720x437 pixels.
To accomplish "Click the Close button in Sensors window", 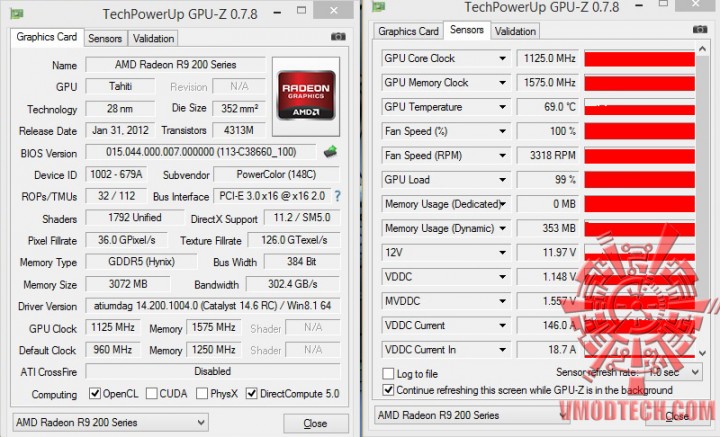I will [677, 416].
